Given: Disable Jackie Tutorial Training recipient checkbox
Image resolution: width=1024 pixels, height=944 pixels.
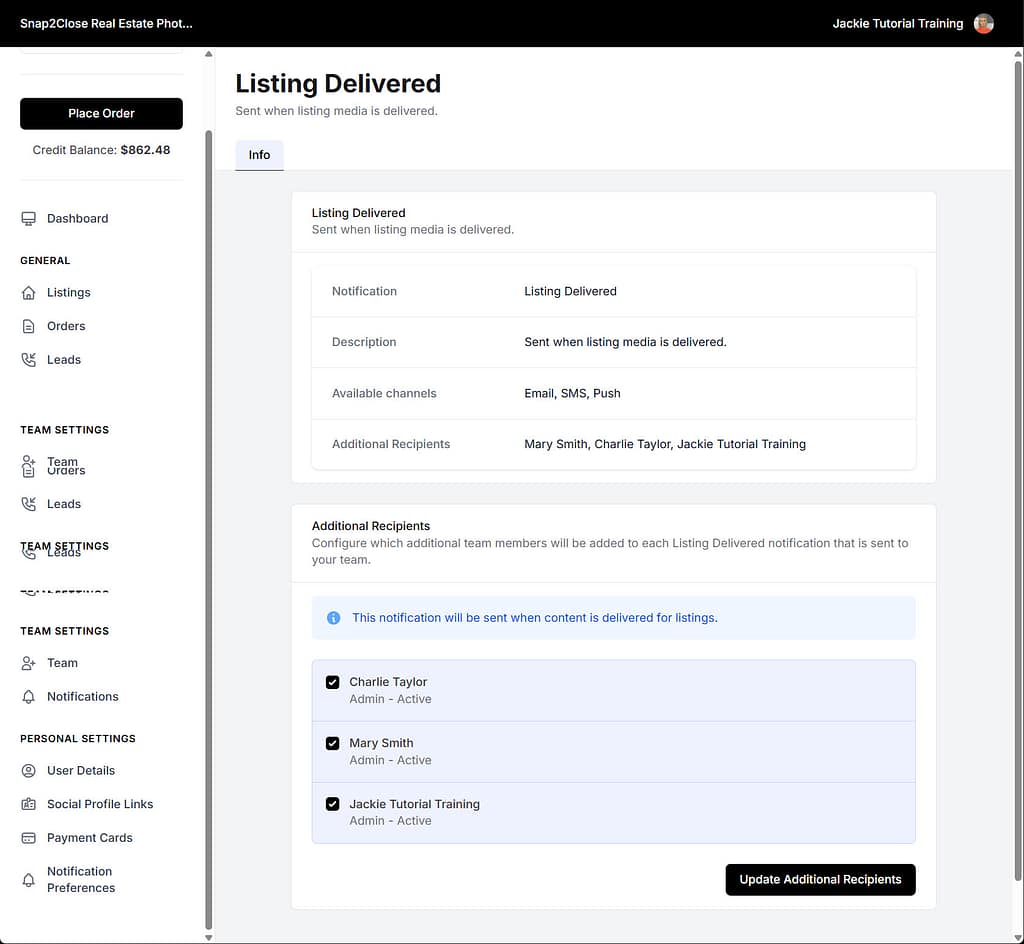Looking at the screenshot, I should click(x=332, y=804).
